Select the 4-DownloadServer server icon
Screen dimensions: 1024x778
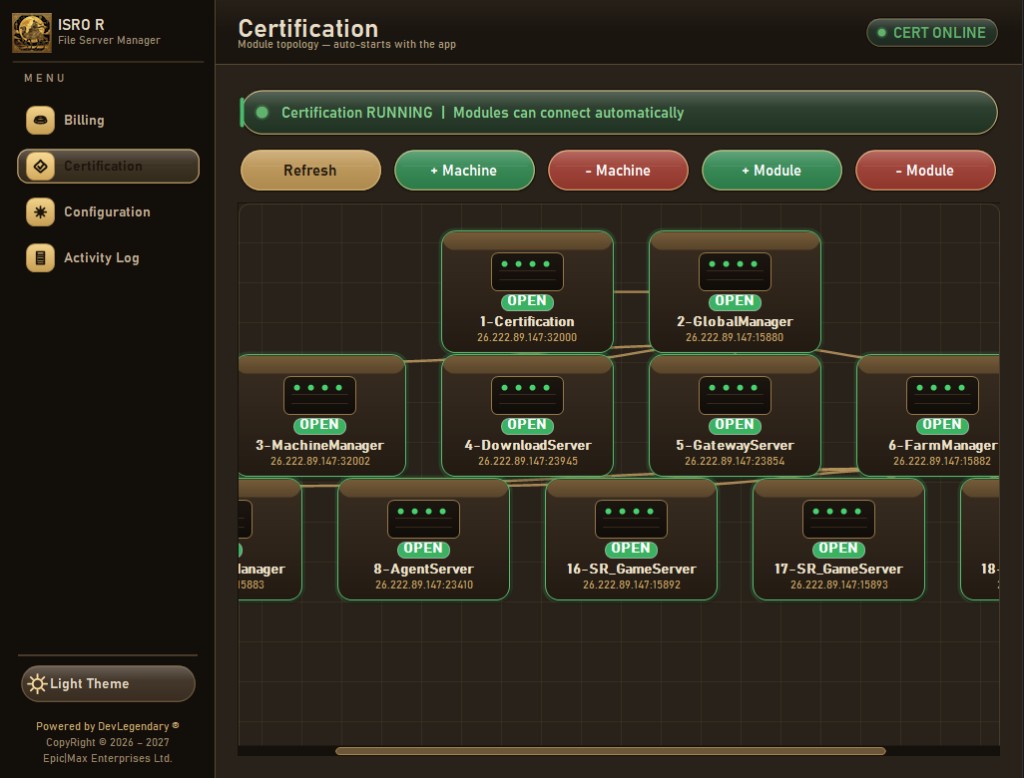coord(527,395)
